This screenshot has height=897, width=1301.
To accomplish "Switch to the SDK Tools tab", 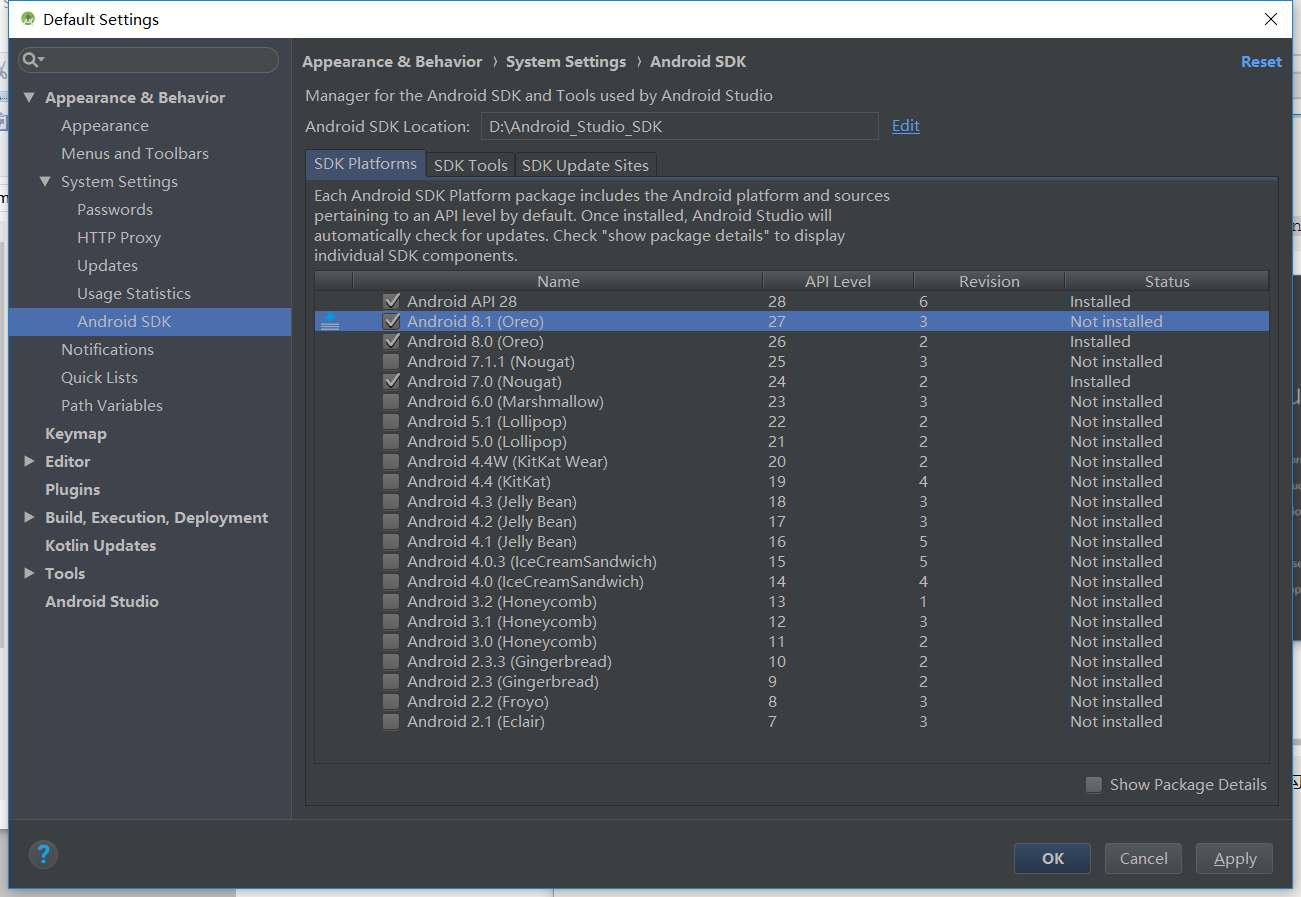I will (x=471, y=165).
